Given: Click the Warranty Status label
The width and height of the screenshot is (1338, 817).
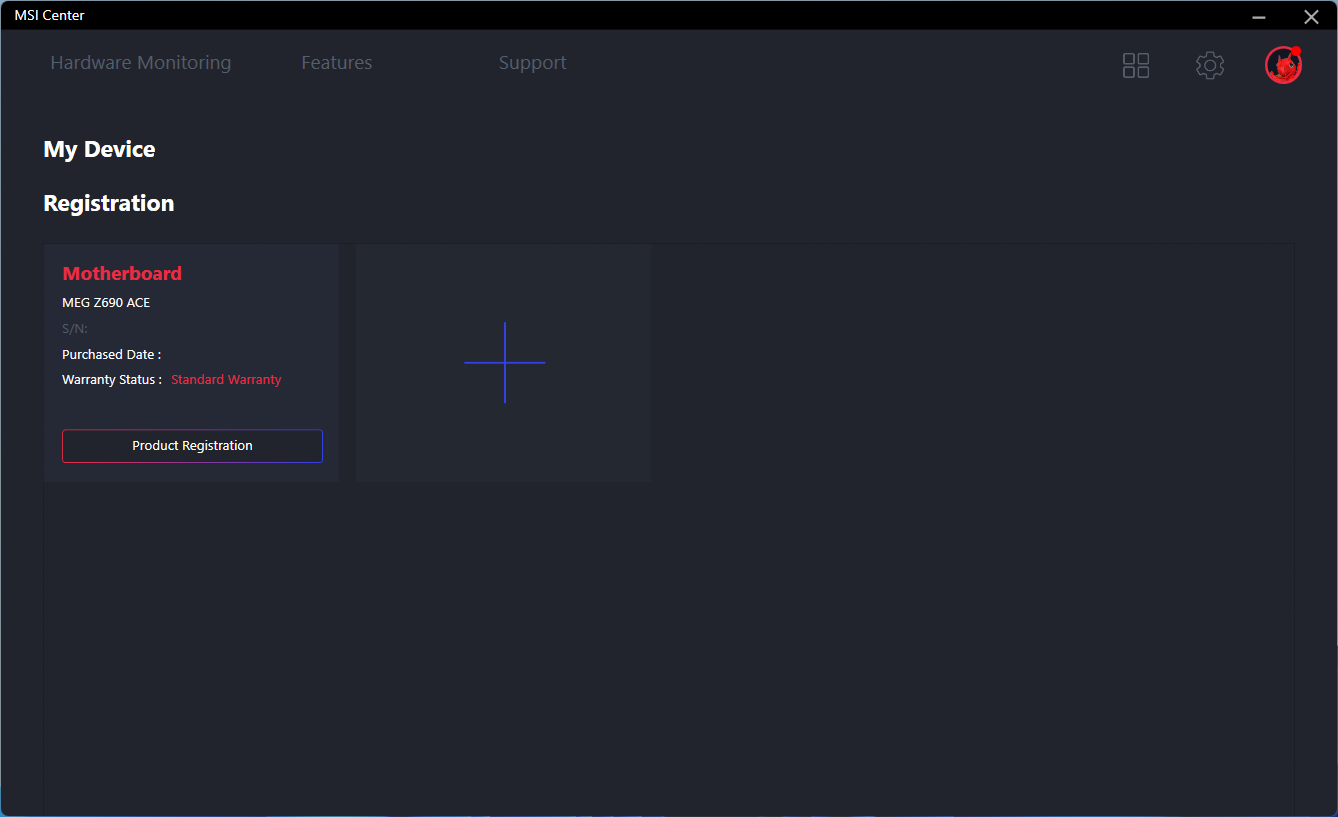Looking at the screenshot, I should [112, 380].
